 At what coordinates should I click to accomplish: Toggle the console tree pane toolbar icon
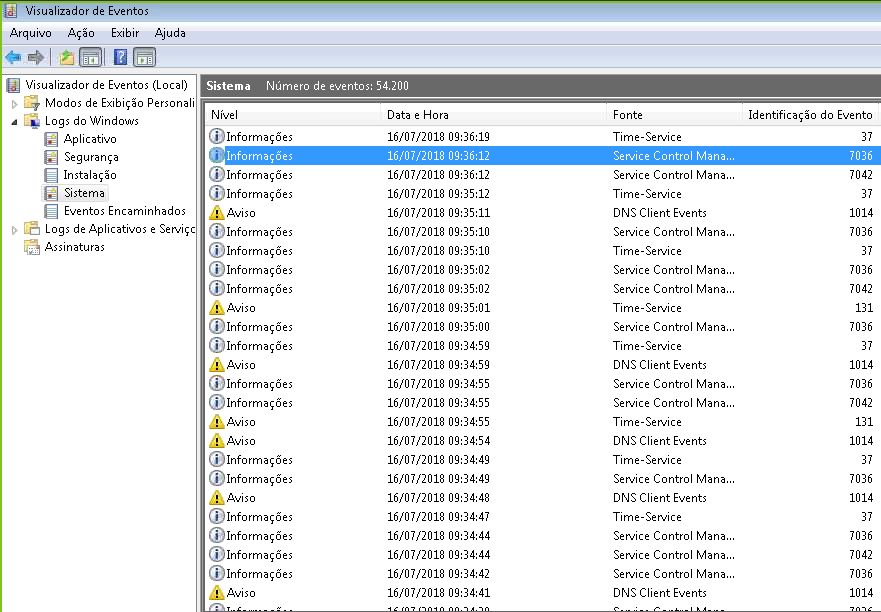tap(90, 57)
